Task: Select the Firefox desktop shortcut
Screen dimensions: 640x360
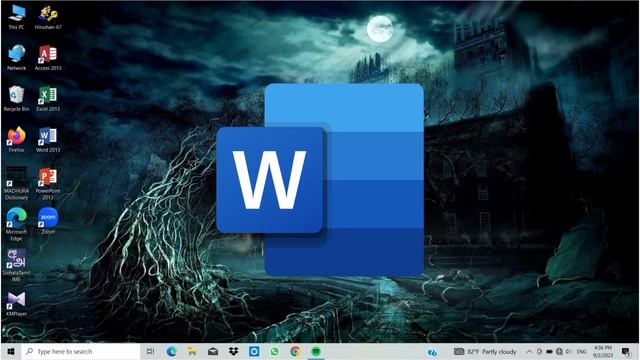Action: 16,140
